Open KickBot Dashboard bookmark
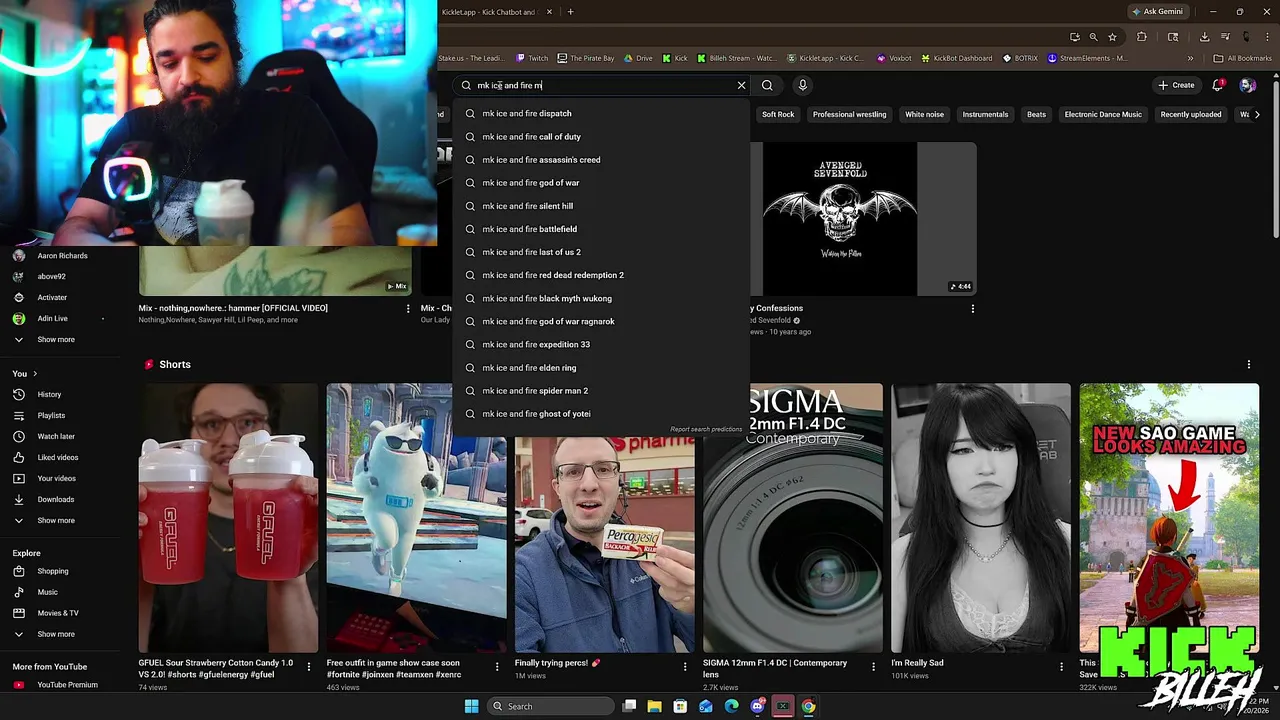This screenshot has height=720, width=1280. click(x=955, y=58)
